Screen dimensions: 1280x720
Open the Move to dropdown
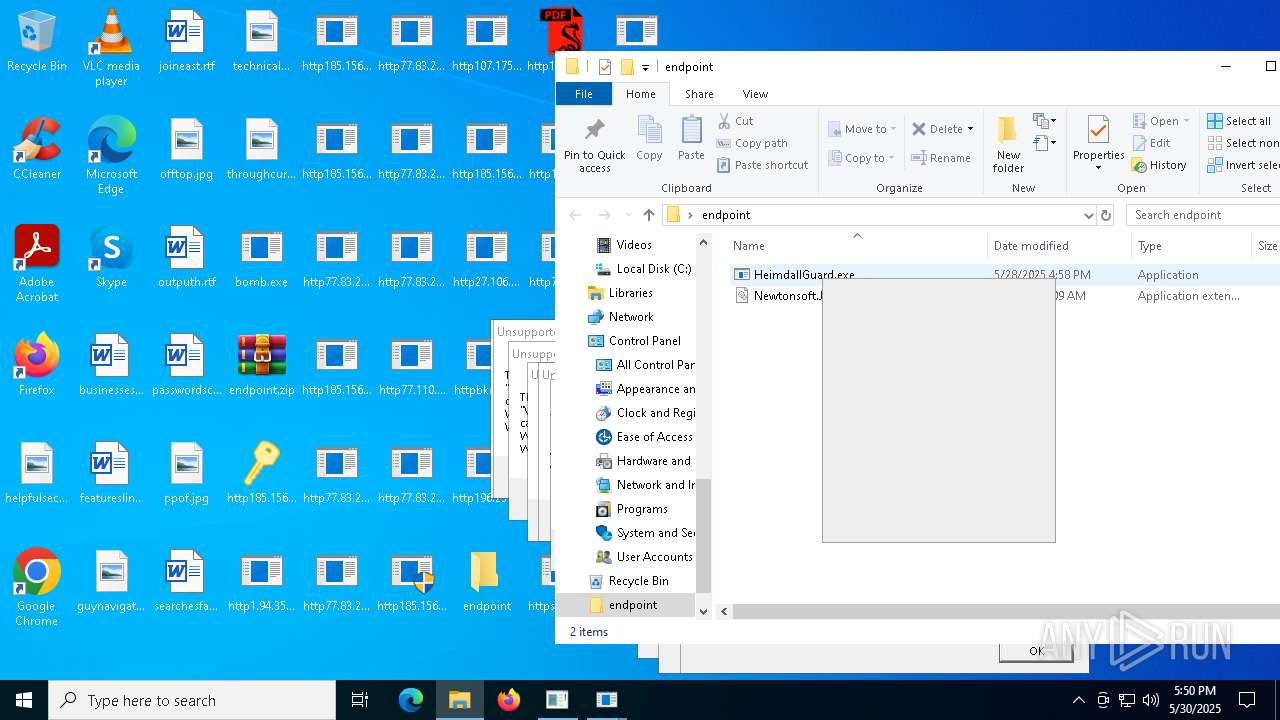[x=861, y=129]
